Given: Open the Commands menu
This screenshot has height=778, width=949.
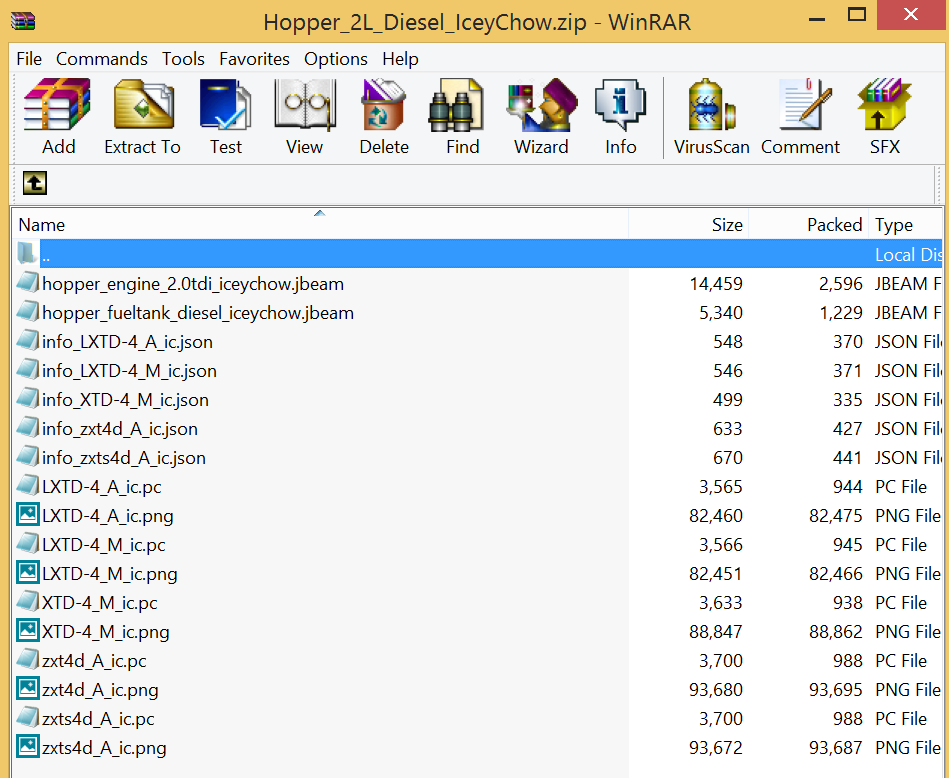Looking at the screenshot, I should coord(102,59).
